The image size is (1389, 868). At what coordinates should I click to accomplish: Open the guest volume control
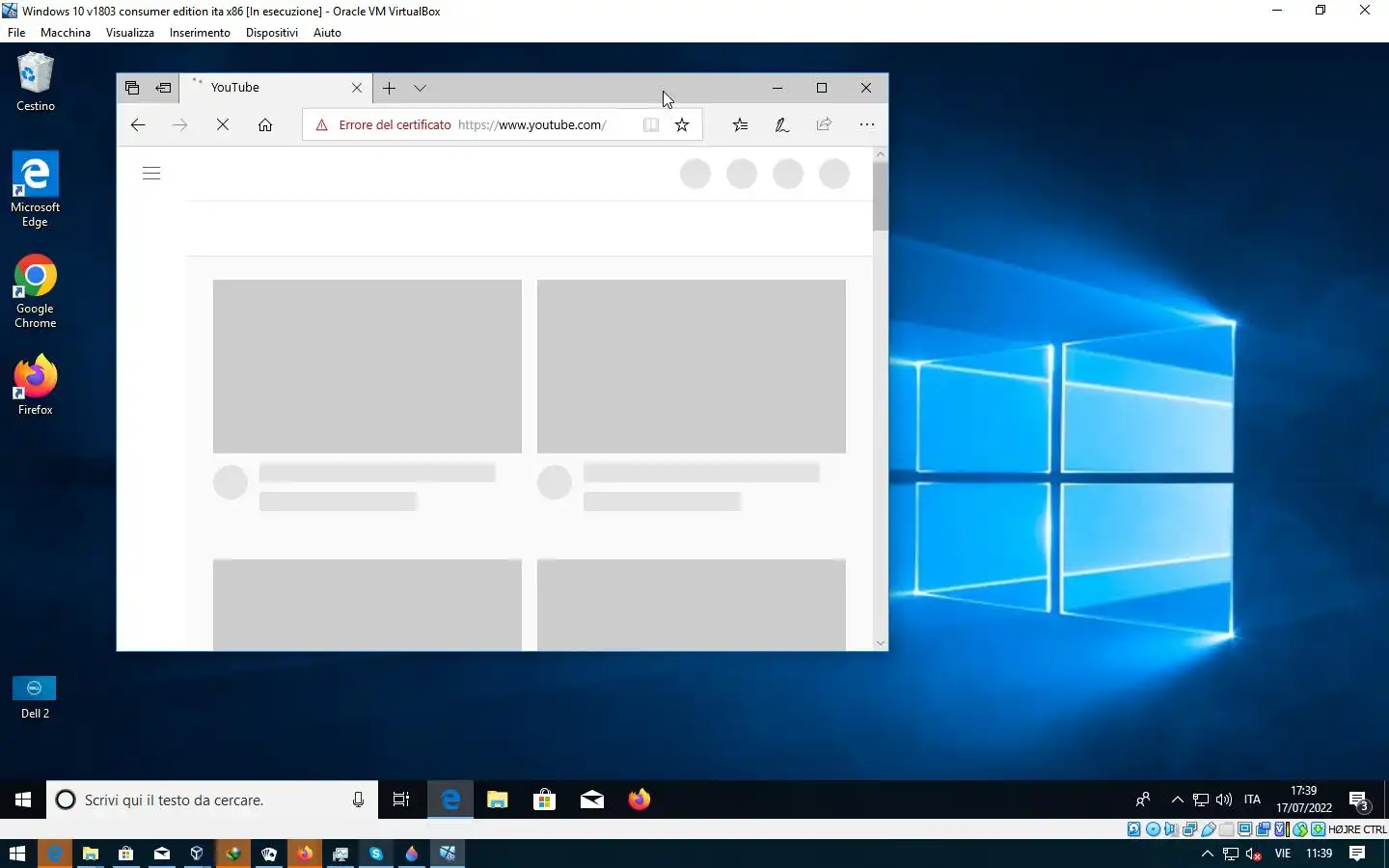click(1224, 800)
